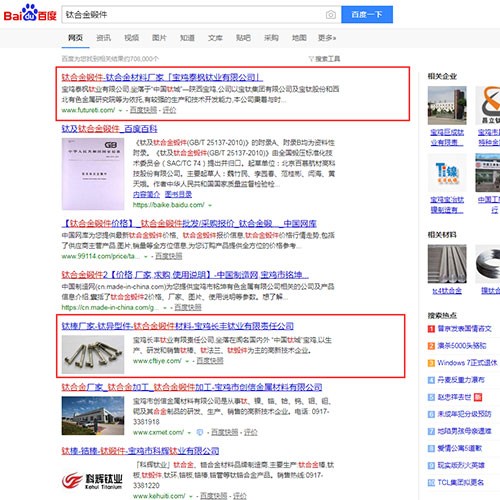Expand the 更多» tab menu

click(327, 38)
